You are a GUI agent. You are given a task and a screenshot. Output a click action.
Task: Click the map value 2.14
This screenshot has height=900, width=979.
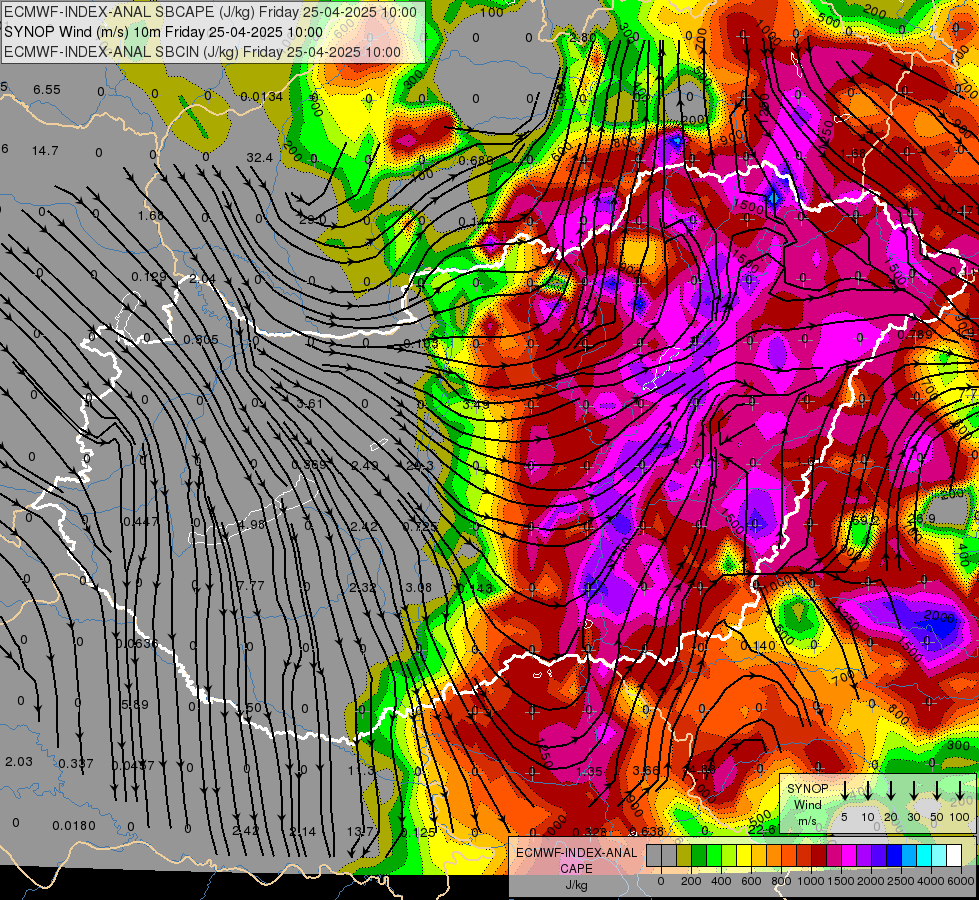tap(303, 831)
